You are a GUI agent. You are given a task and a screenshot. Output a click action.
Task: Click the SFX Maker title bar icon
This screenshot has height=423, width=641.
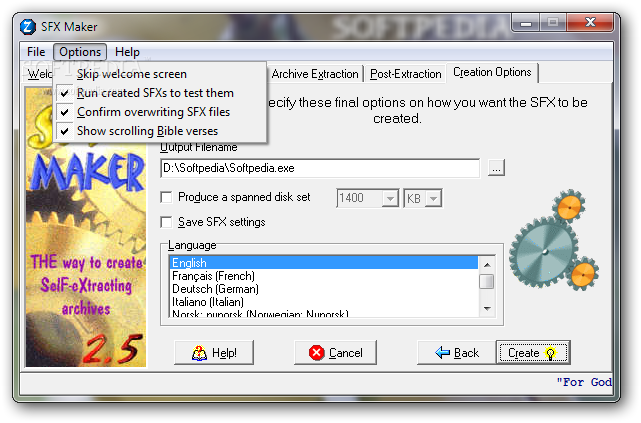[28, 27]
